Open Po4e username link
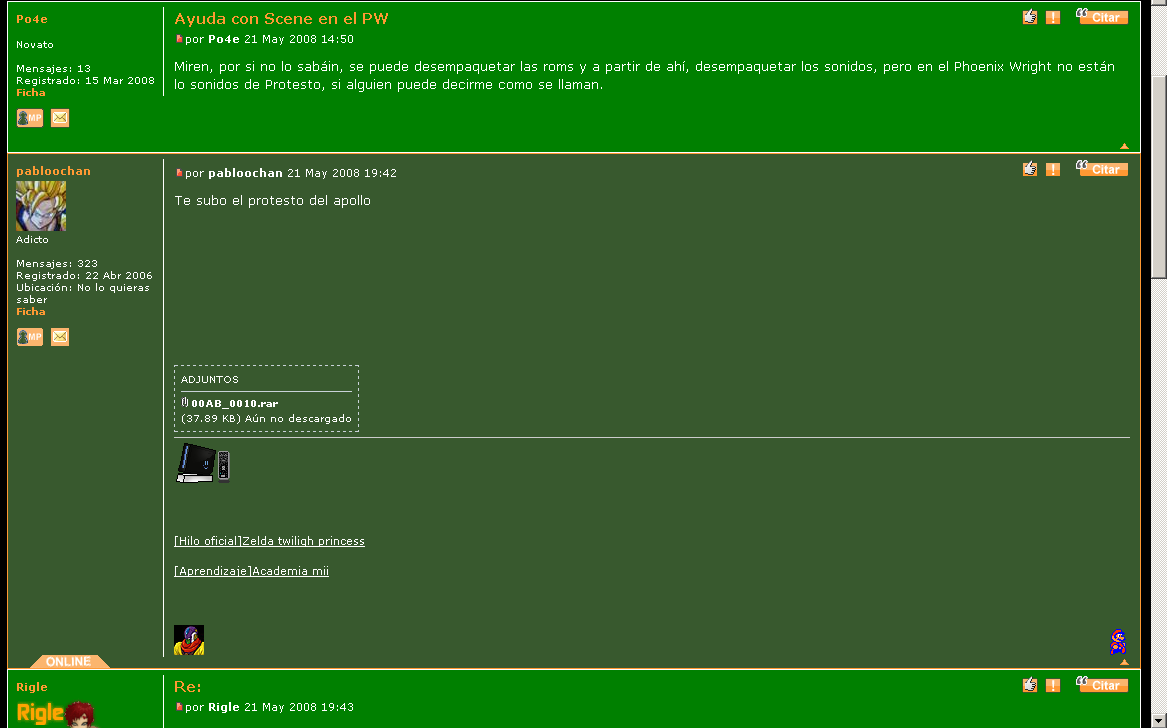This screenshot has height=728, width=1168. coord(31,19)
